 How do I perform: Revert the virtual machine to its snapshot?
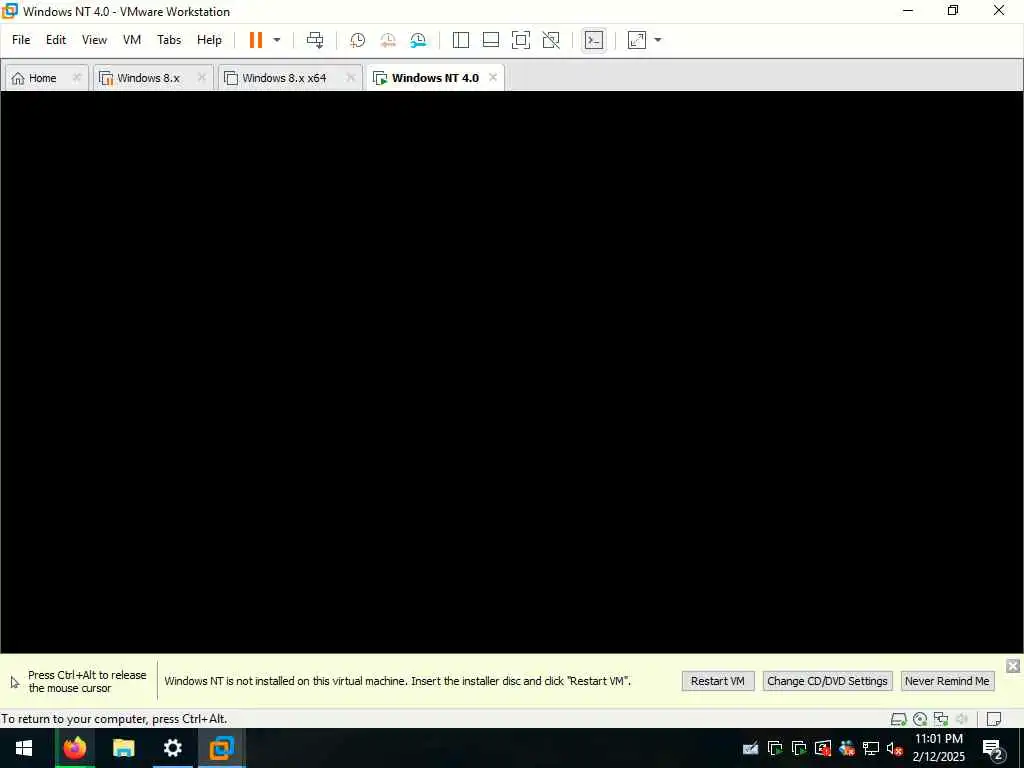(388, 40)
